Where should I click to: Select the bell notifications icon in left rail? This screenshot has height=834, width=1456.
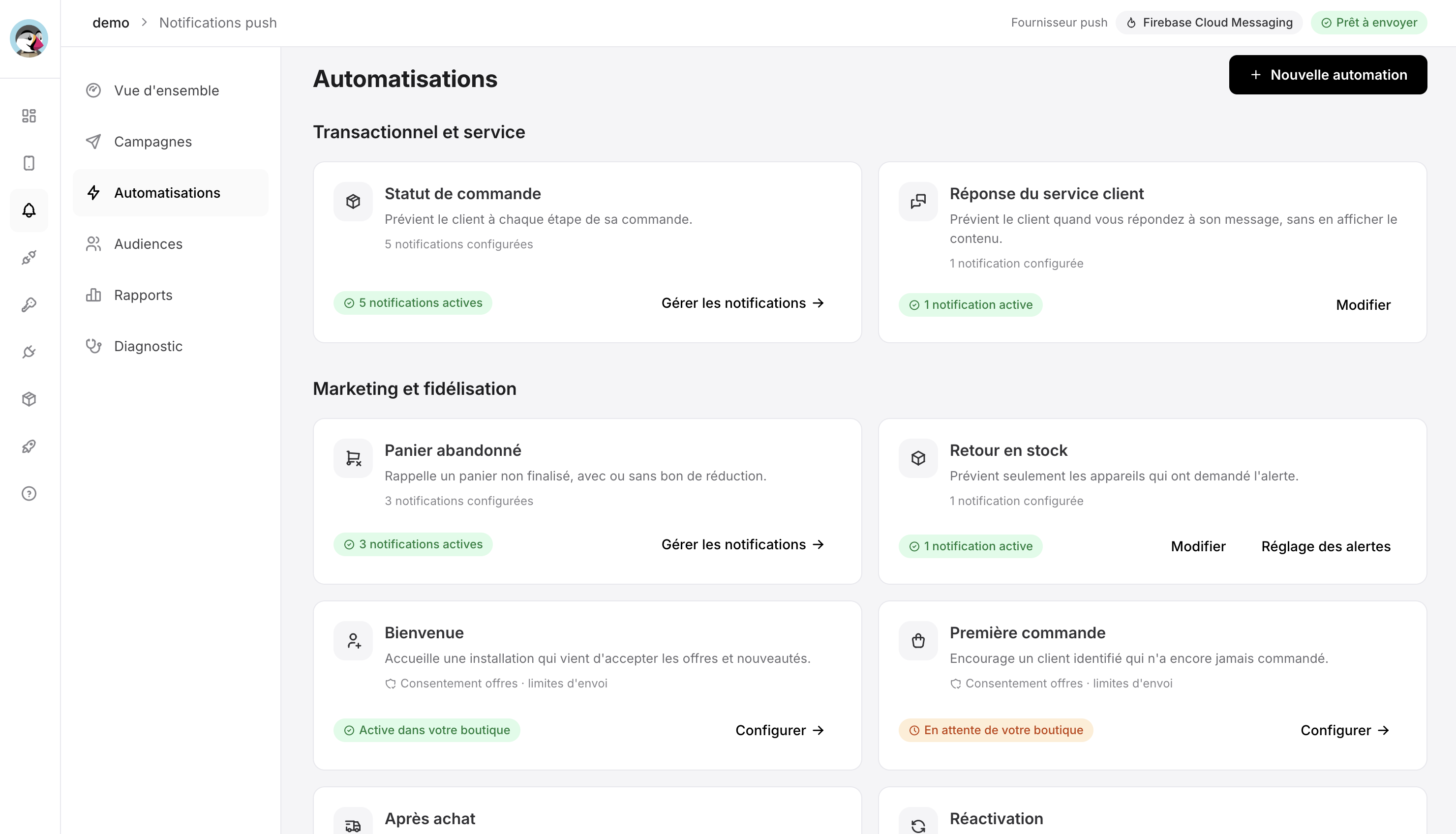point(29,210)
